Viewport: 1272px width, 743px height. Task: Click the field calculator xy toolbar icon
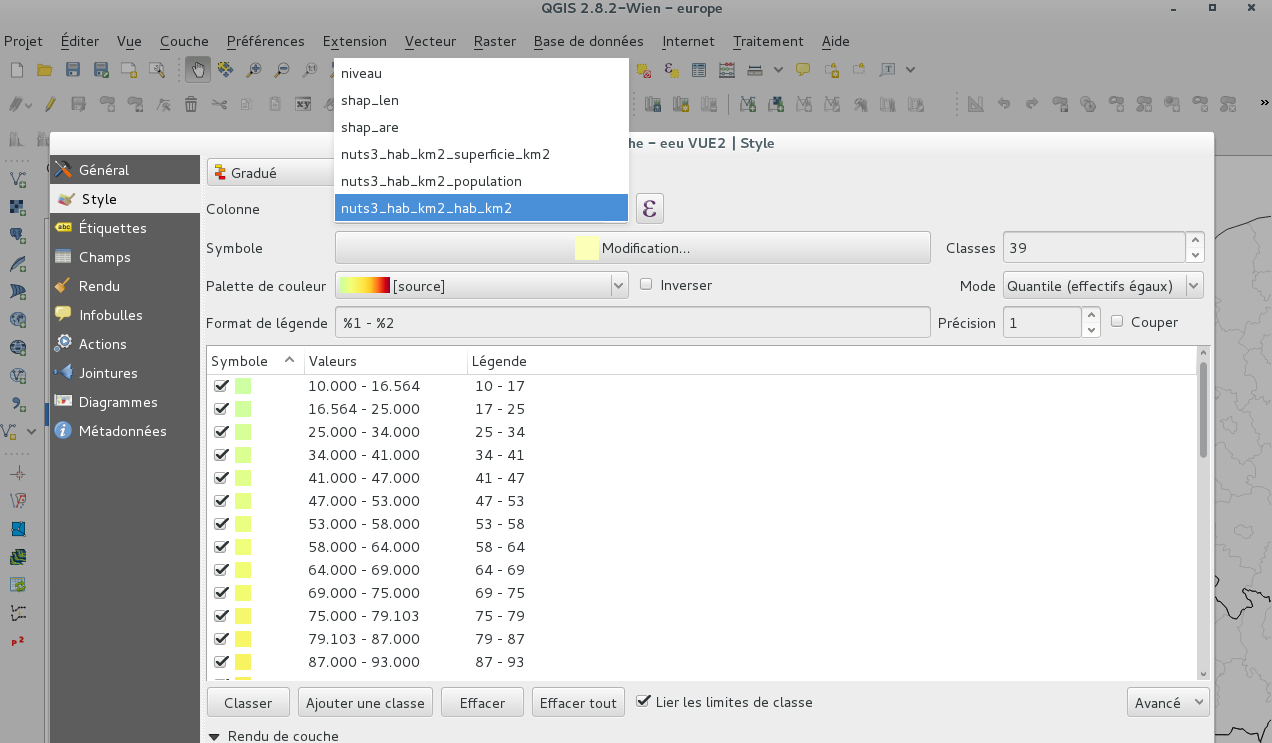click(303, 103)
